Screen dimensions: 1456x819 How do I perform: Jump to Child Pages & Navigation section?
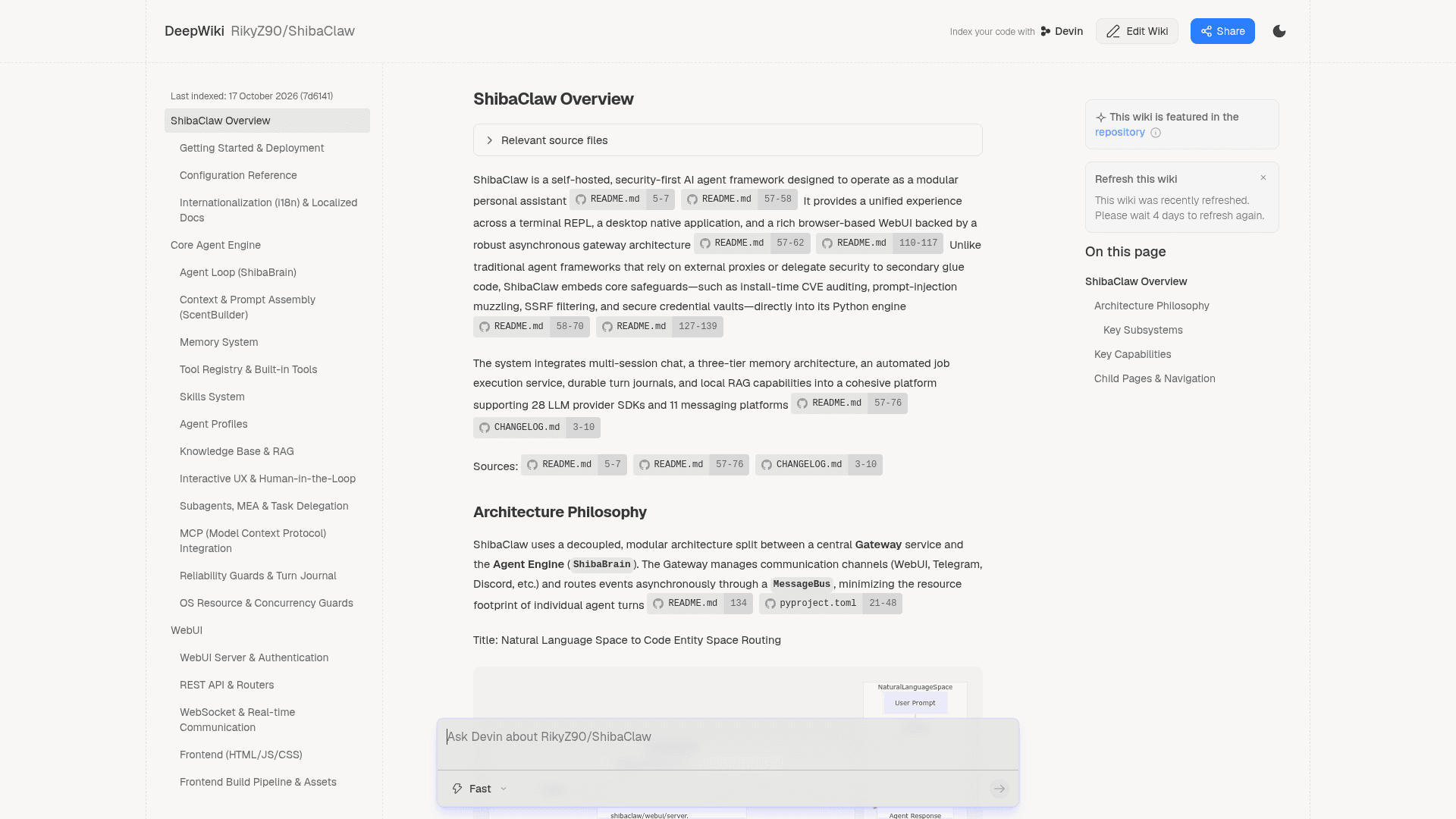[x=1154, y=378]
